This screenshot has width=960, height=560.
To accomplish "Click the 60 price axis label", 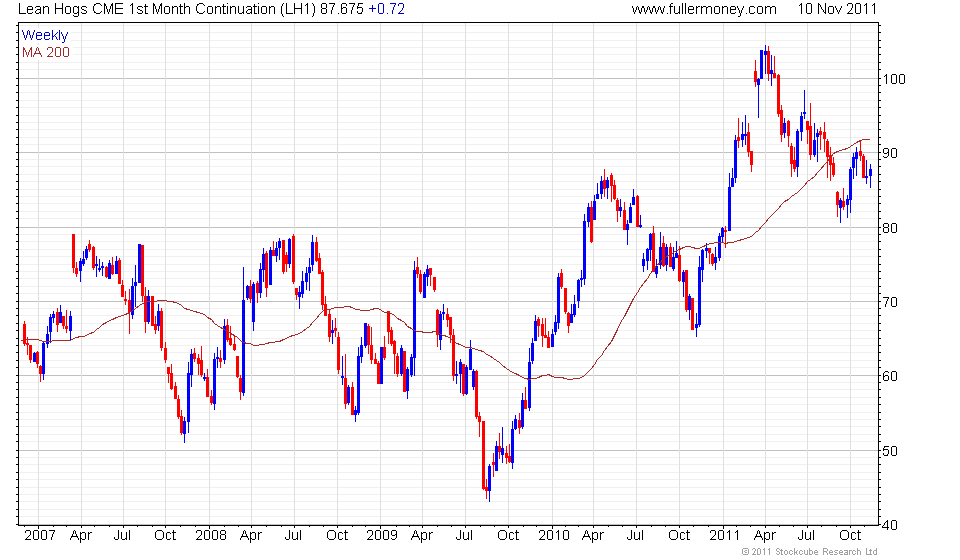I will click(x=890, y=376).
